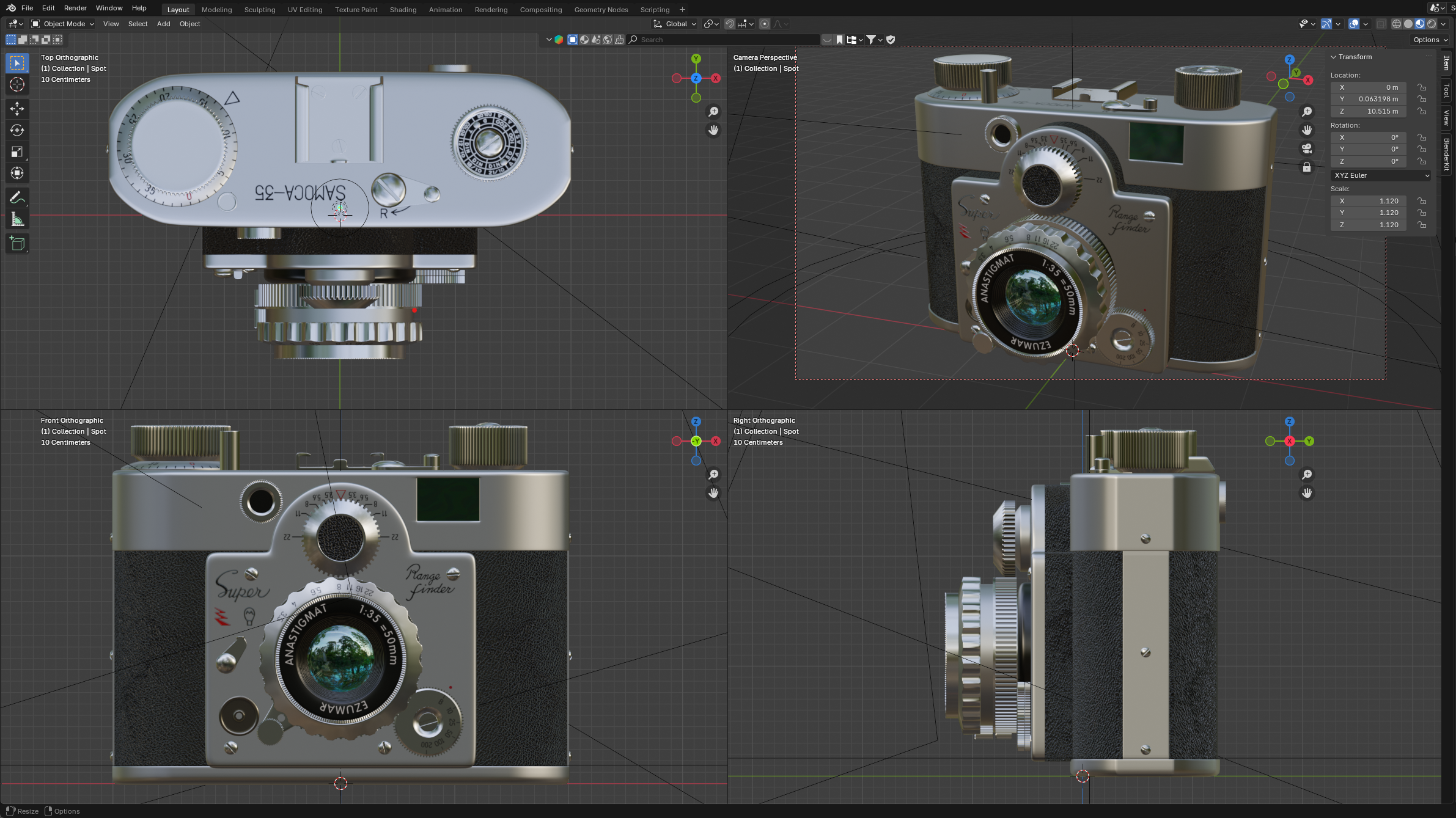The width and height of the screenshot is (1456, 818).
Task: Open the Add menu in viewport header
Action: click(163, 24)
